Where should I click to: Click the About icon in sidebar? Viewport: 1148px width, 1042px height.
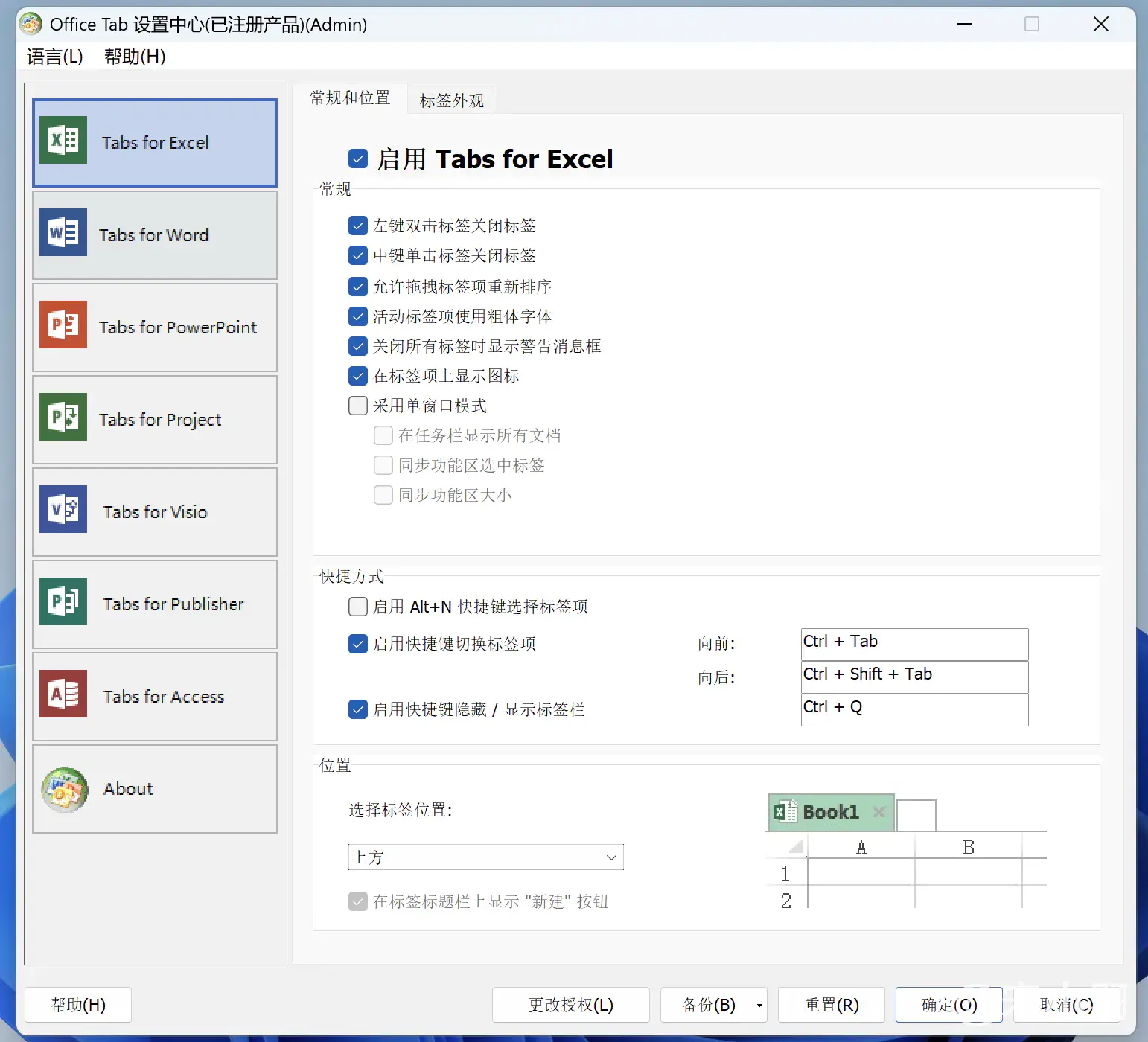65,789
